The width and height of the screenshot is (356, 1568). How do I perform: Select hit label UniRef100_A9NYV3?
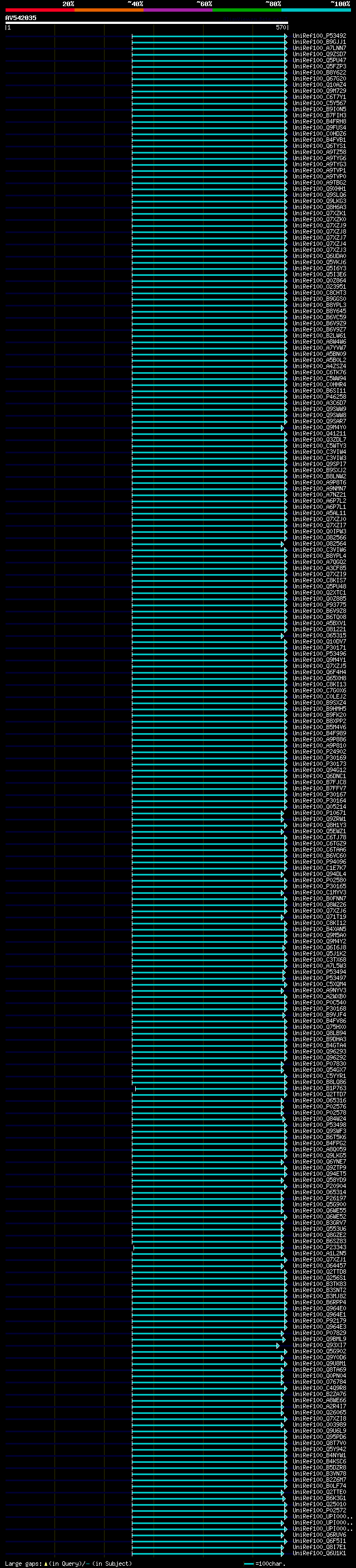click(319, 990)
